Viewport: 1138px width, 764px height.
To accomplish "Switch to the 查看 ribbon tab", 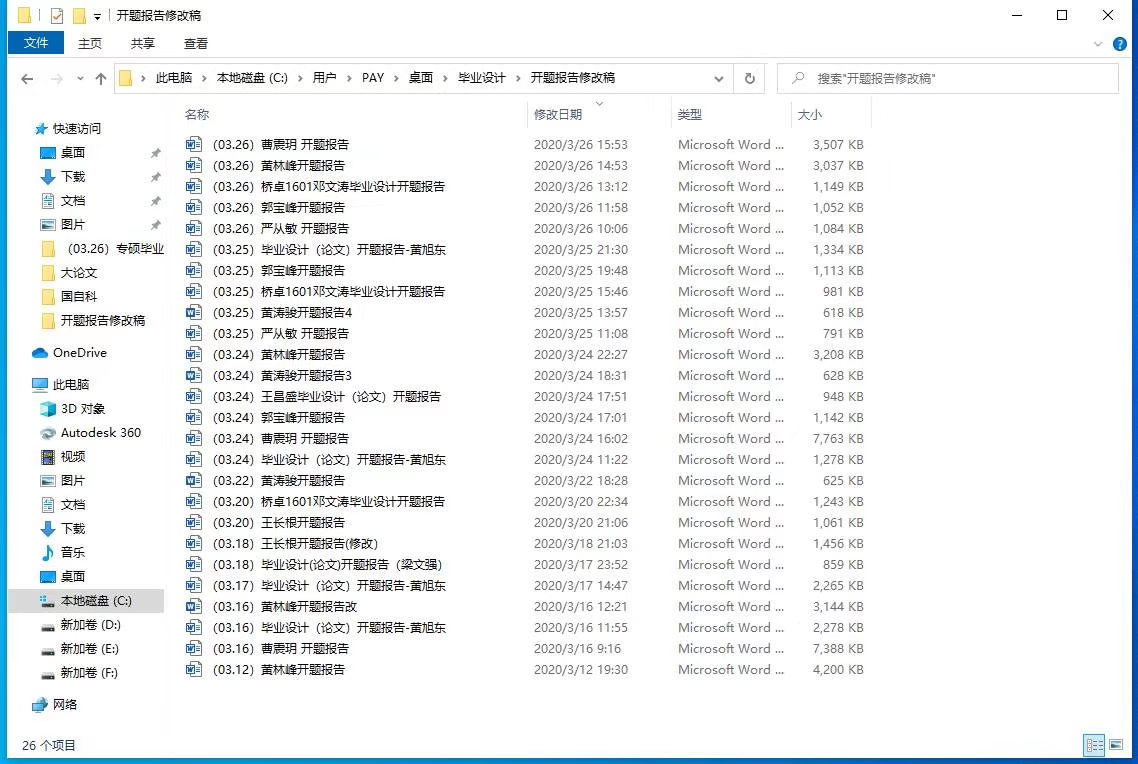I will pos(196,43).
